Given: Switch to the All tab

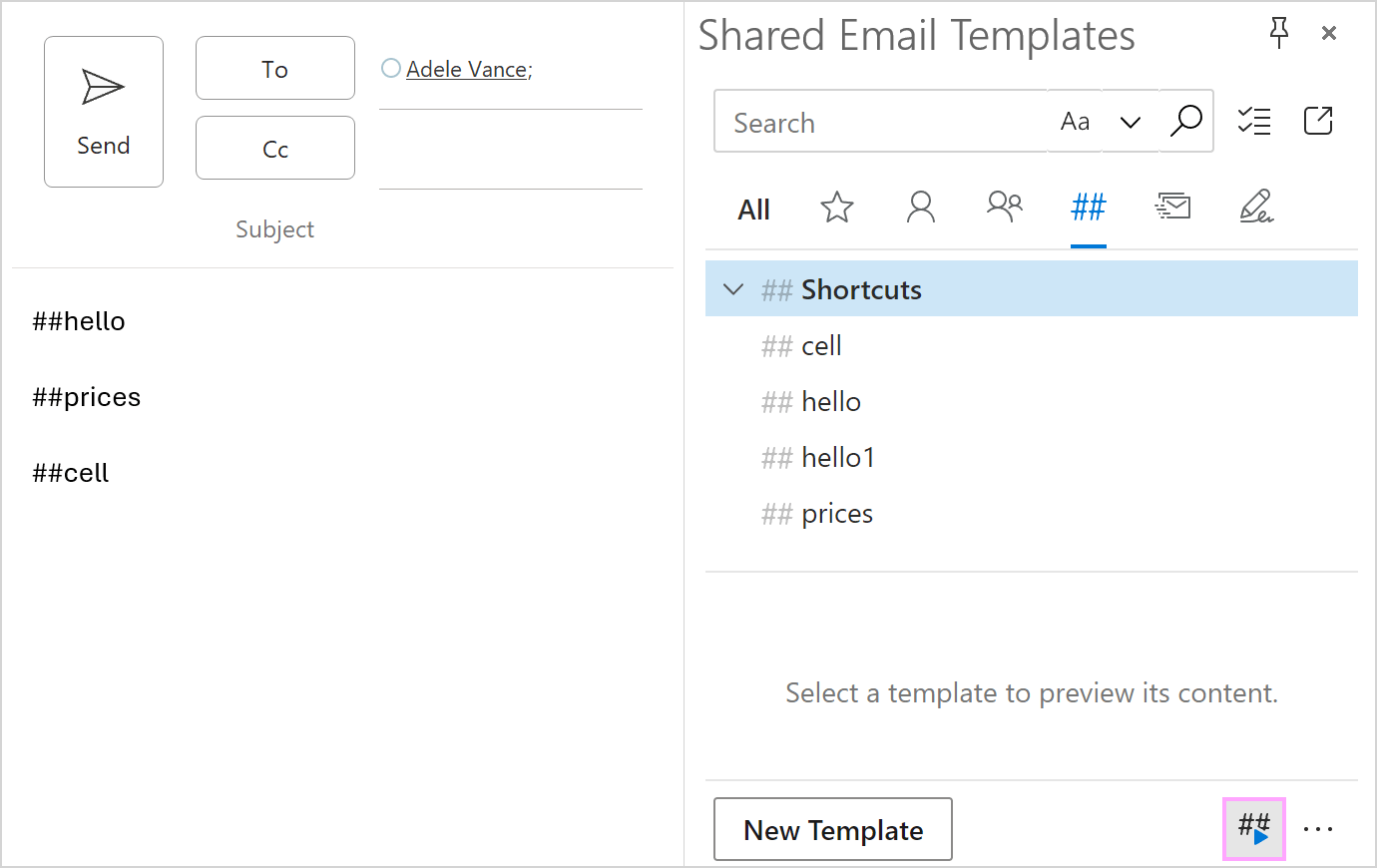Looking at the screenshot, I should [x=754, y=210].
